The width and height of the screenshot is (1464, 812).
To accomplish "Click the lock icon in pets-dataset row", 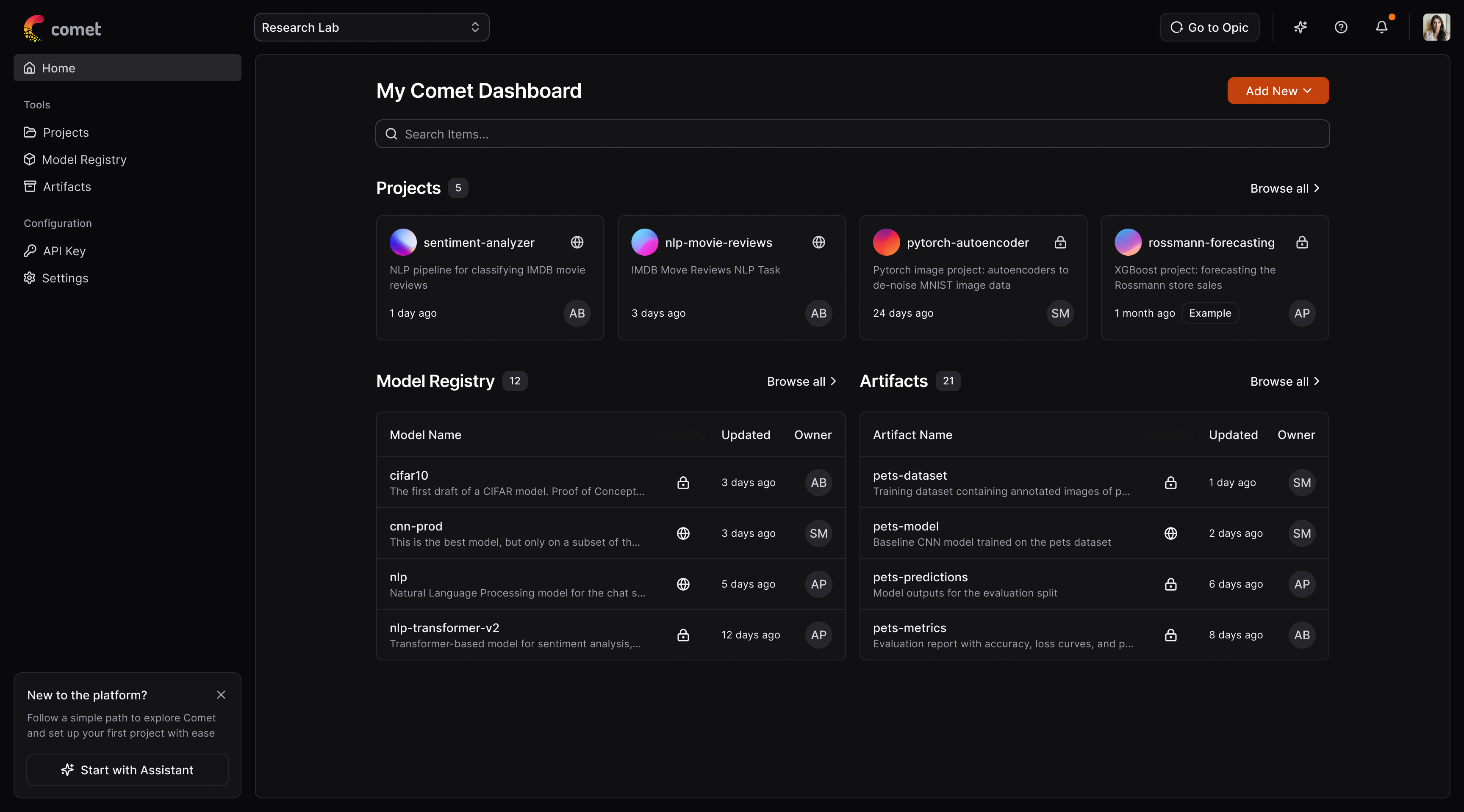I will pos(1170,483).
